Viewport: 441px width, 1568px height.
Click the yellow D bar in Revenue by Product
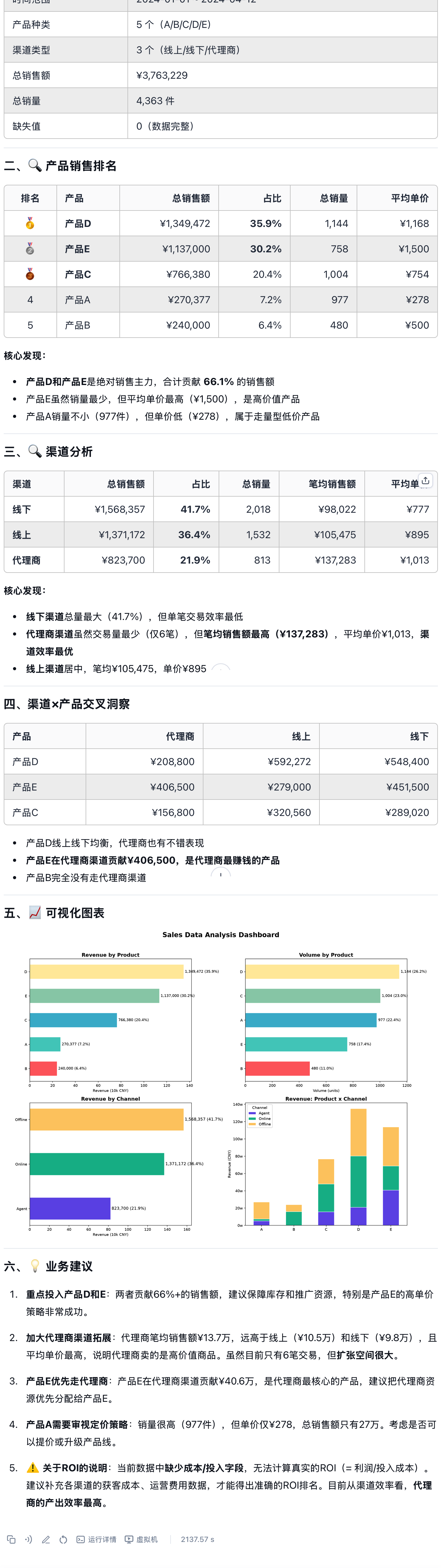point(107,972)
